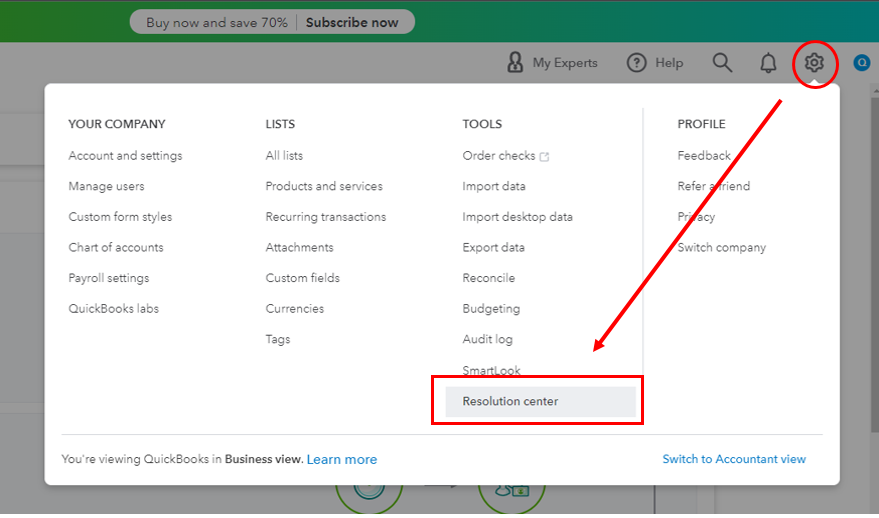Open Custom form styles
Viewport: 879px width, 518px height.
click(120, 217)
